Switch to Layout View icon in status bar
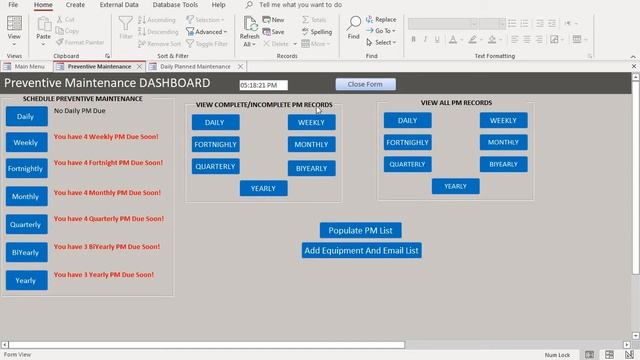The image size is (640, 360). pyautogui.click(x=609, y=355)
